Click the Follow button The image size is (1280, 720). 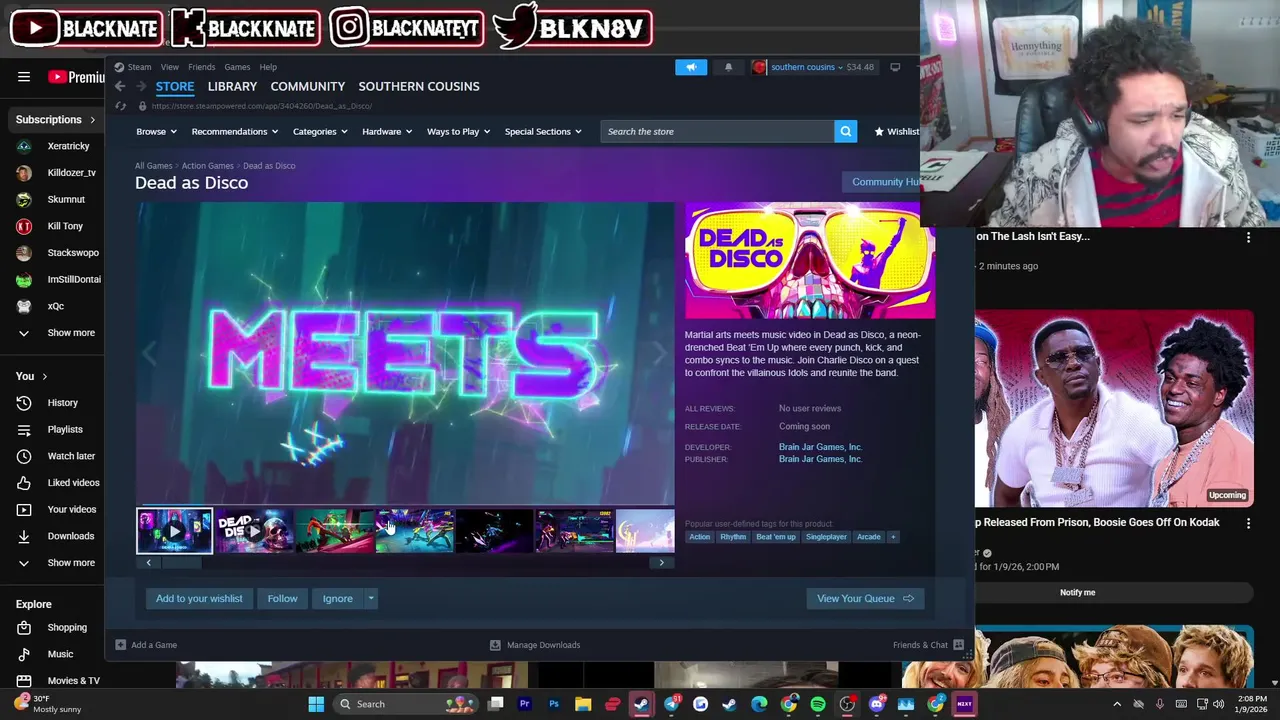click(282, 599)
